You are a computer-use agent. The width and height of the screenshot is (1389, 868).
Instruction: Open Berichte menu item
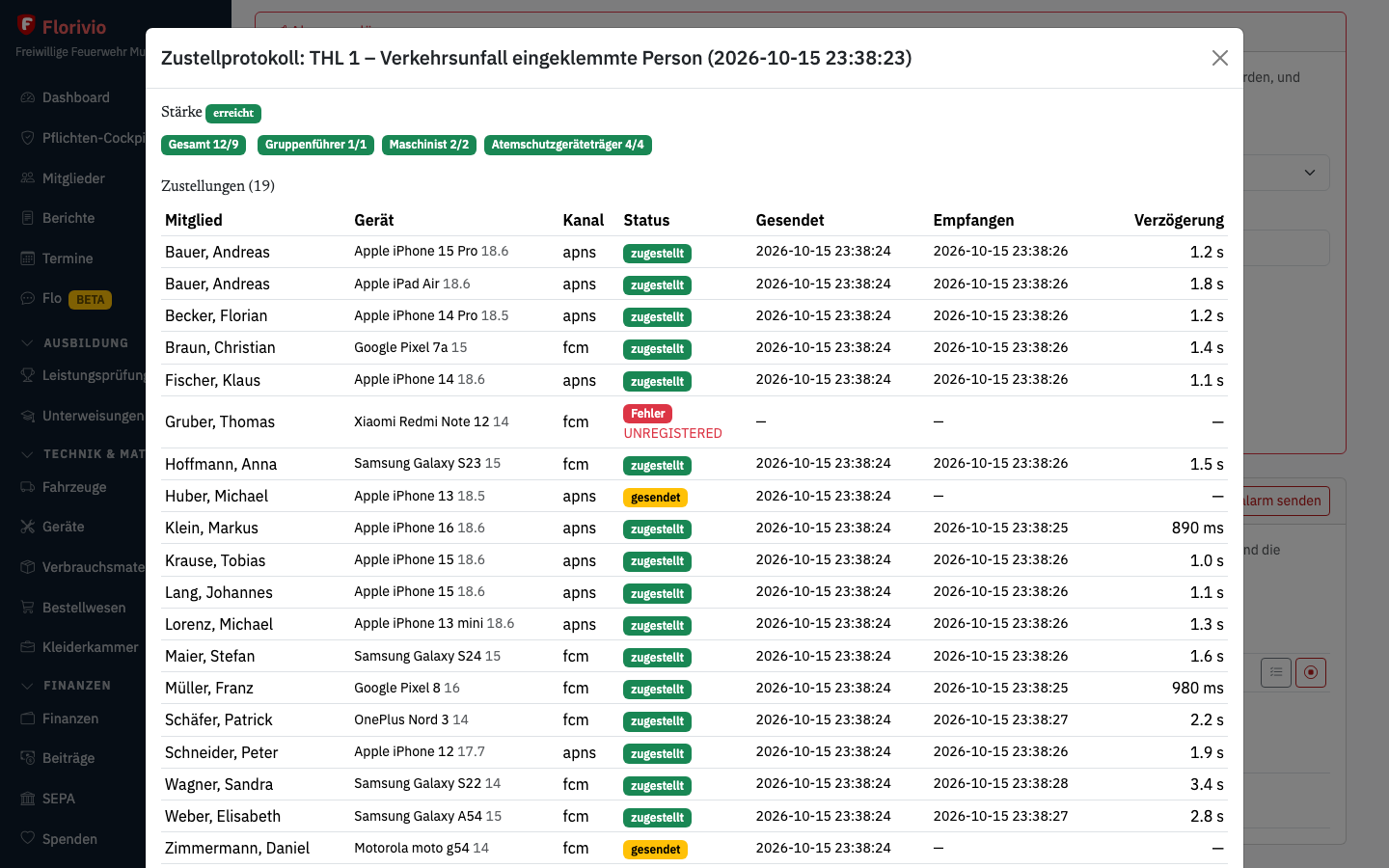click(x=68, y=218)
